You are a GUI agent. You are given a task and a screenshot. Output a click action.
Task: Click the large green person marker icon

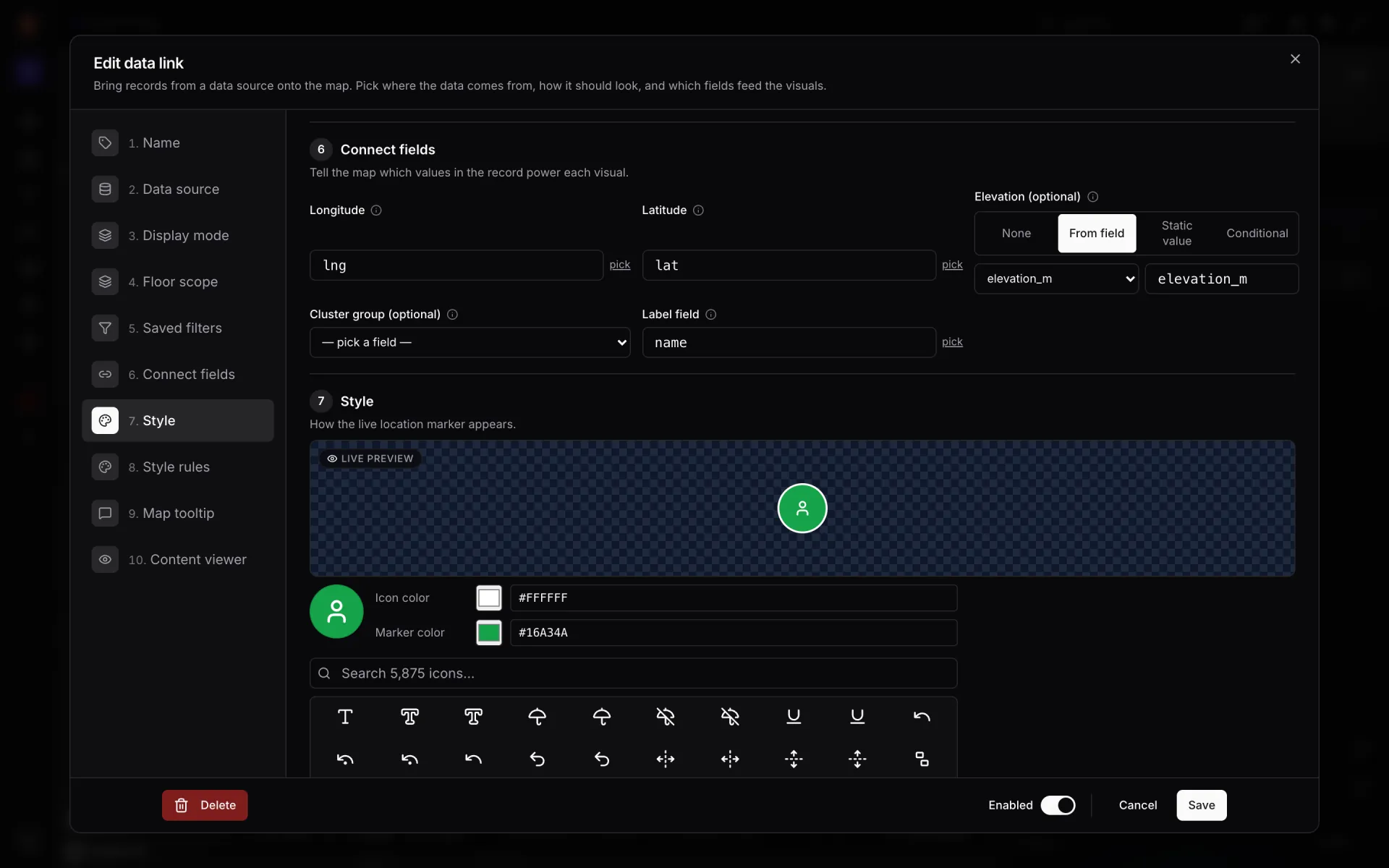click(x=336, y=611)
